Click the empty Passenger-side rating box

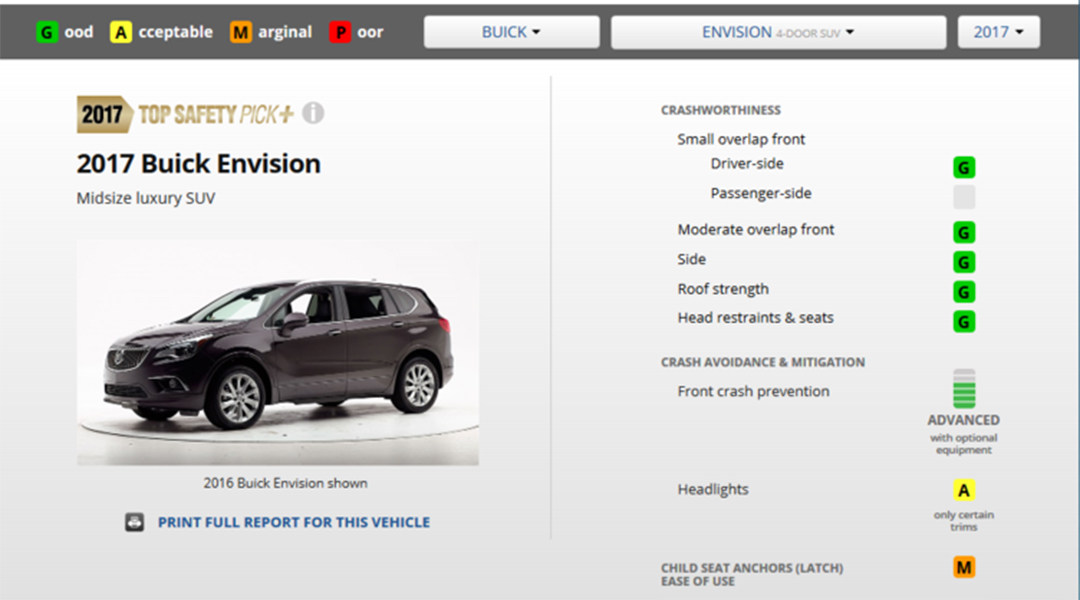click(964, 197)
